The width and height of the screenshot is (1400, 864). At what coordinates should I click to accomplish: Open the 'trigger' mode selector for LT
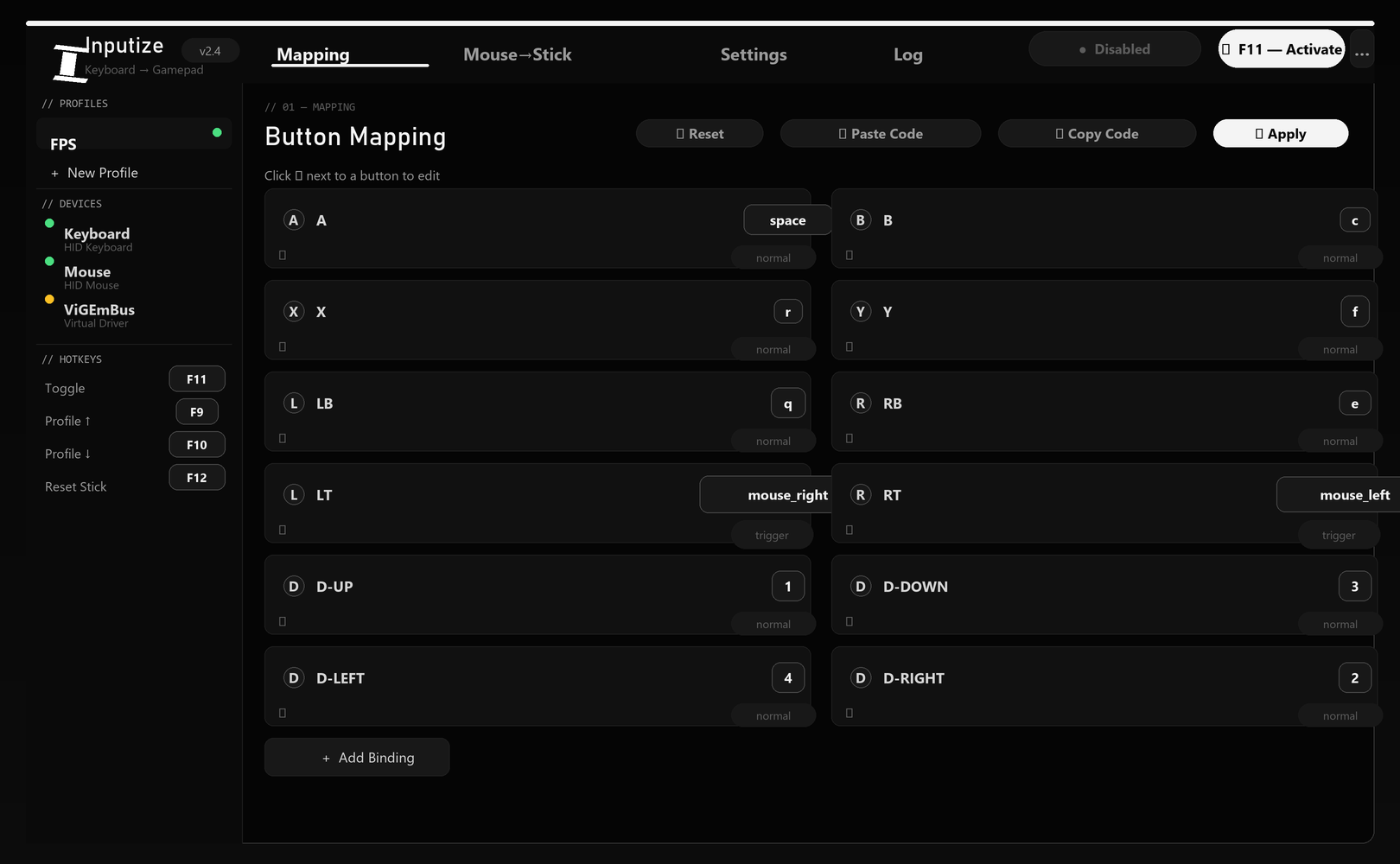coord(772,536)
